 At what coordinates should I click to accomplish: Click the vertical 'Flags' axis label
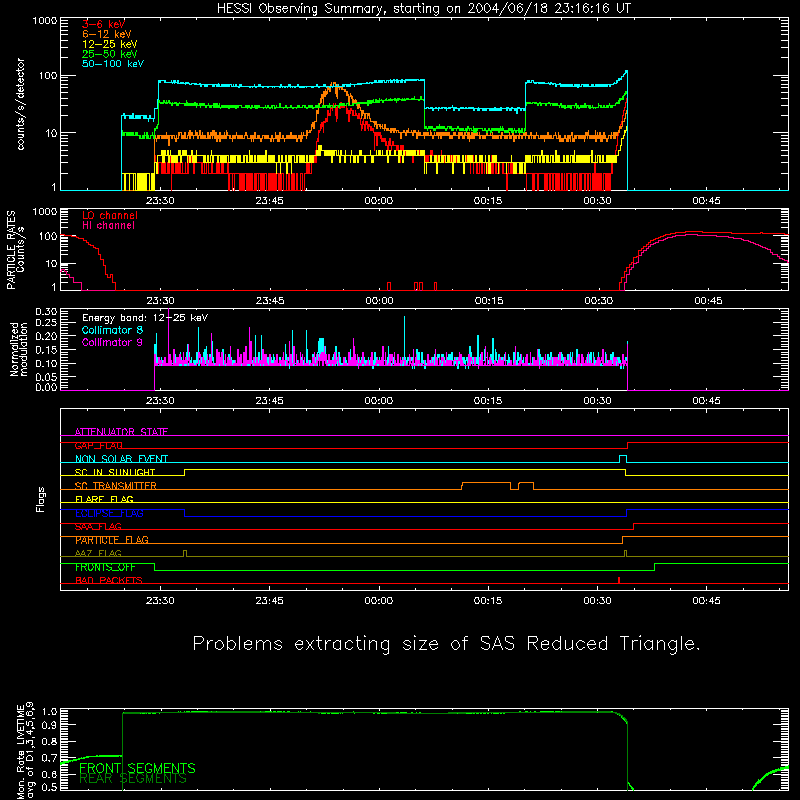point(40,499)
